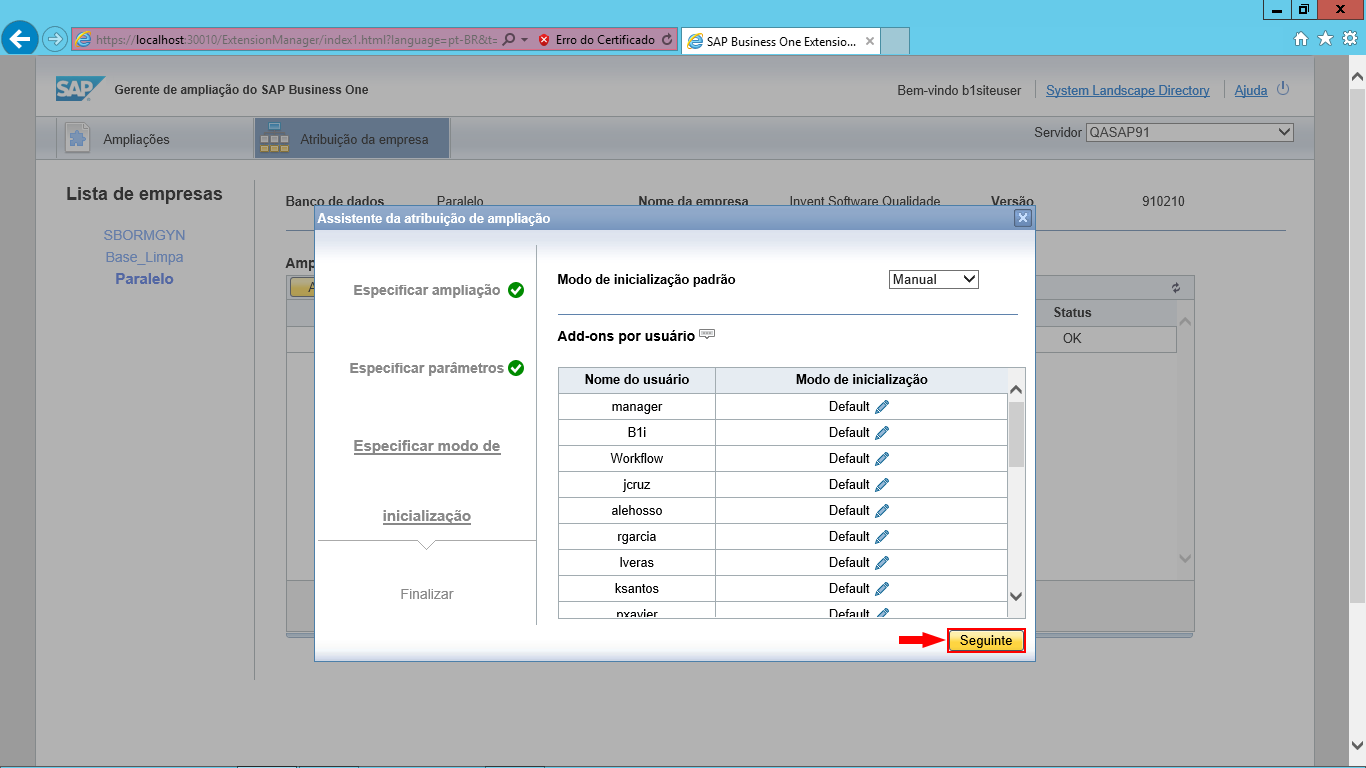Select the ksantos user name cell
This screenshot has height=768, width=1366.
(637, 589)
